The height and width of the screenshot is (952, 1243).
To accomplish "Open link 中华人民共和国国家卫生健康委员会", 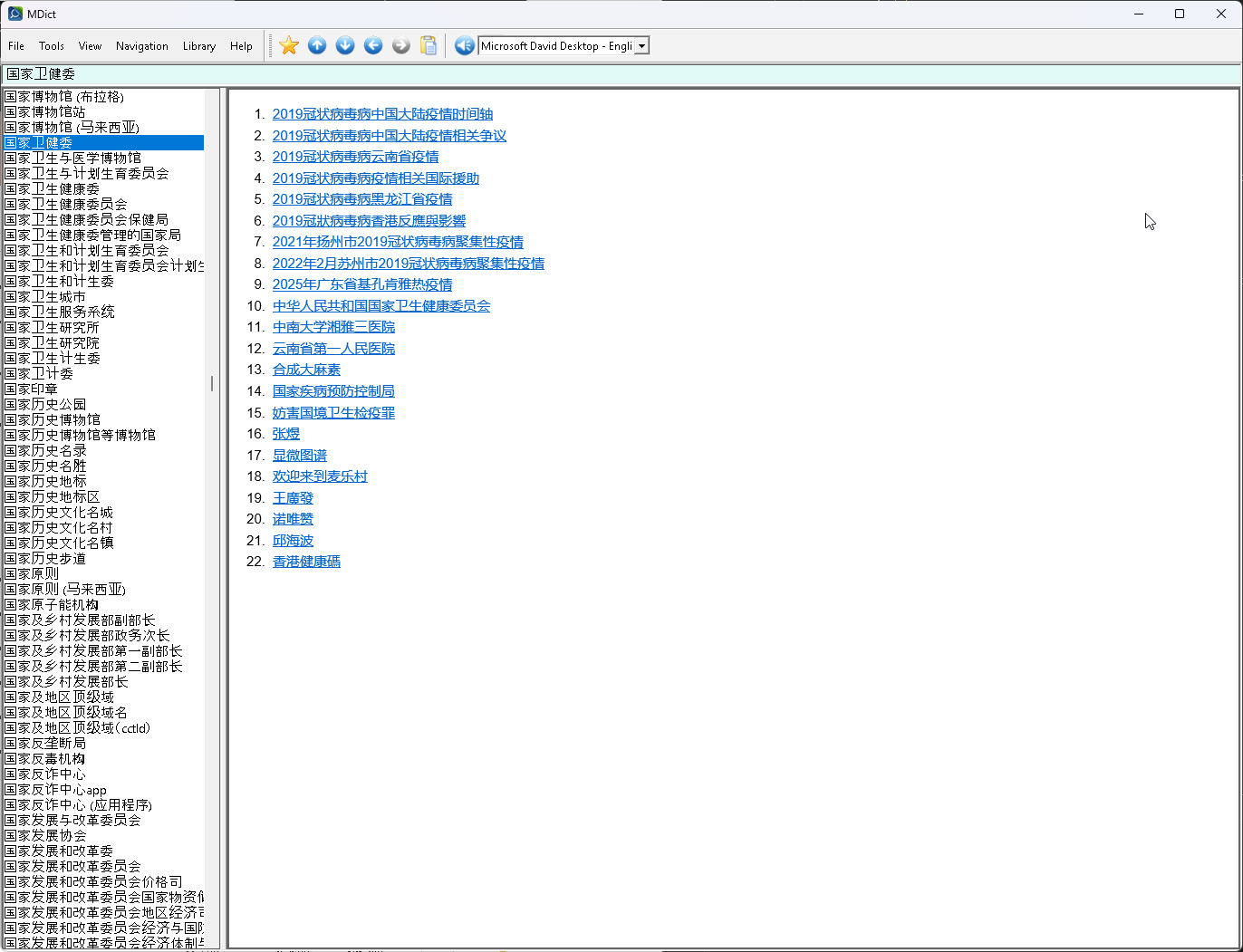I will pos(381,306).
